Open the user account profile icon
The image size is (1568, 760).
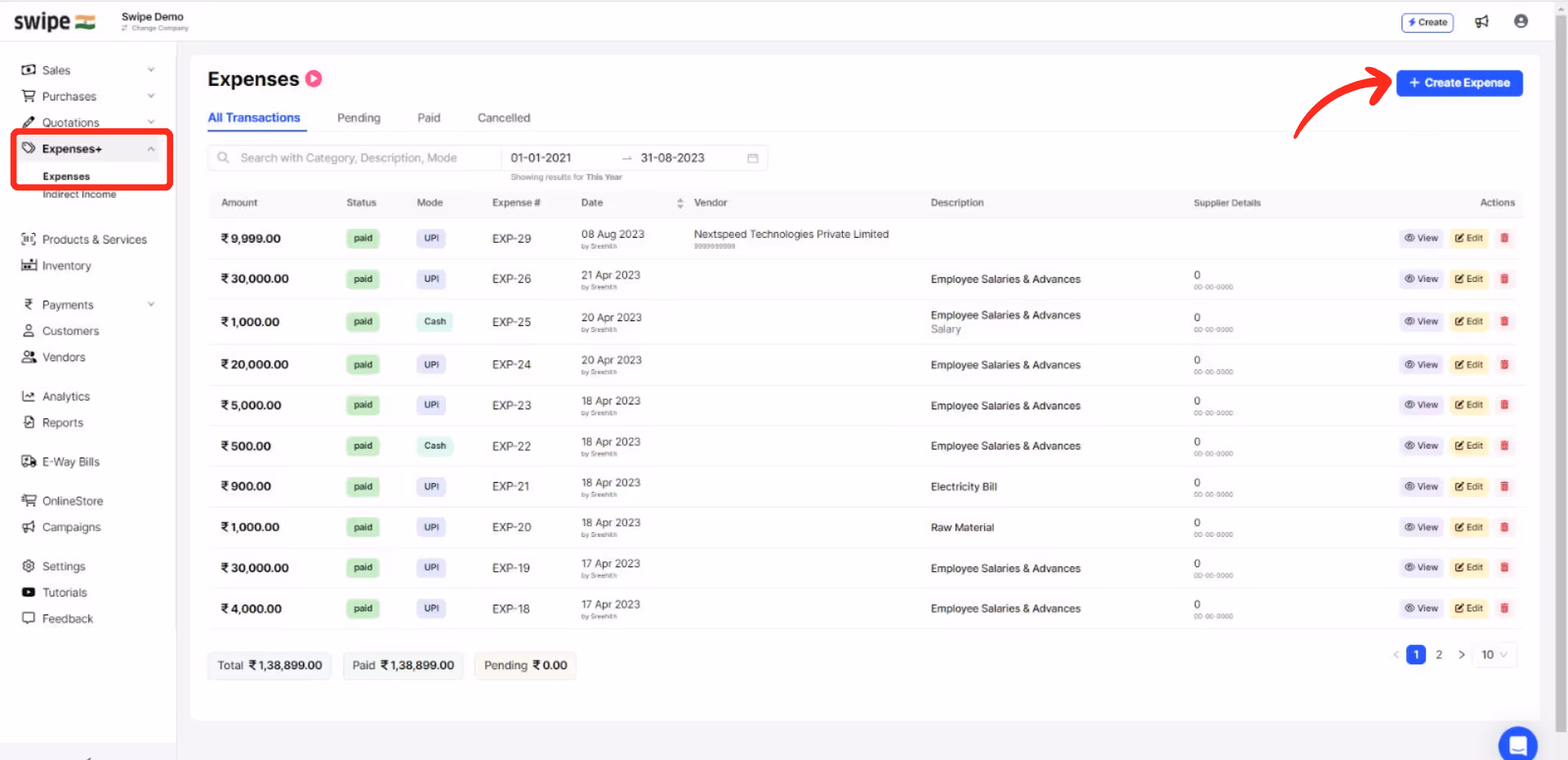1521,21
